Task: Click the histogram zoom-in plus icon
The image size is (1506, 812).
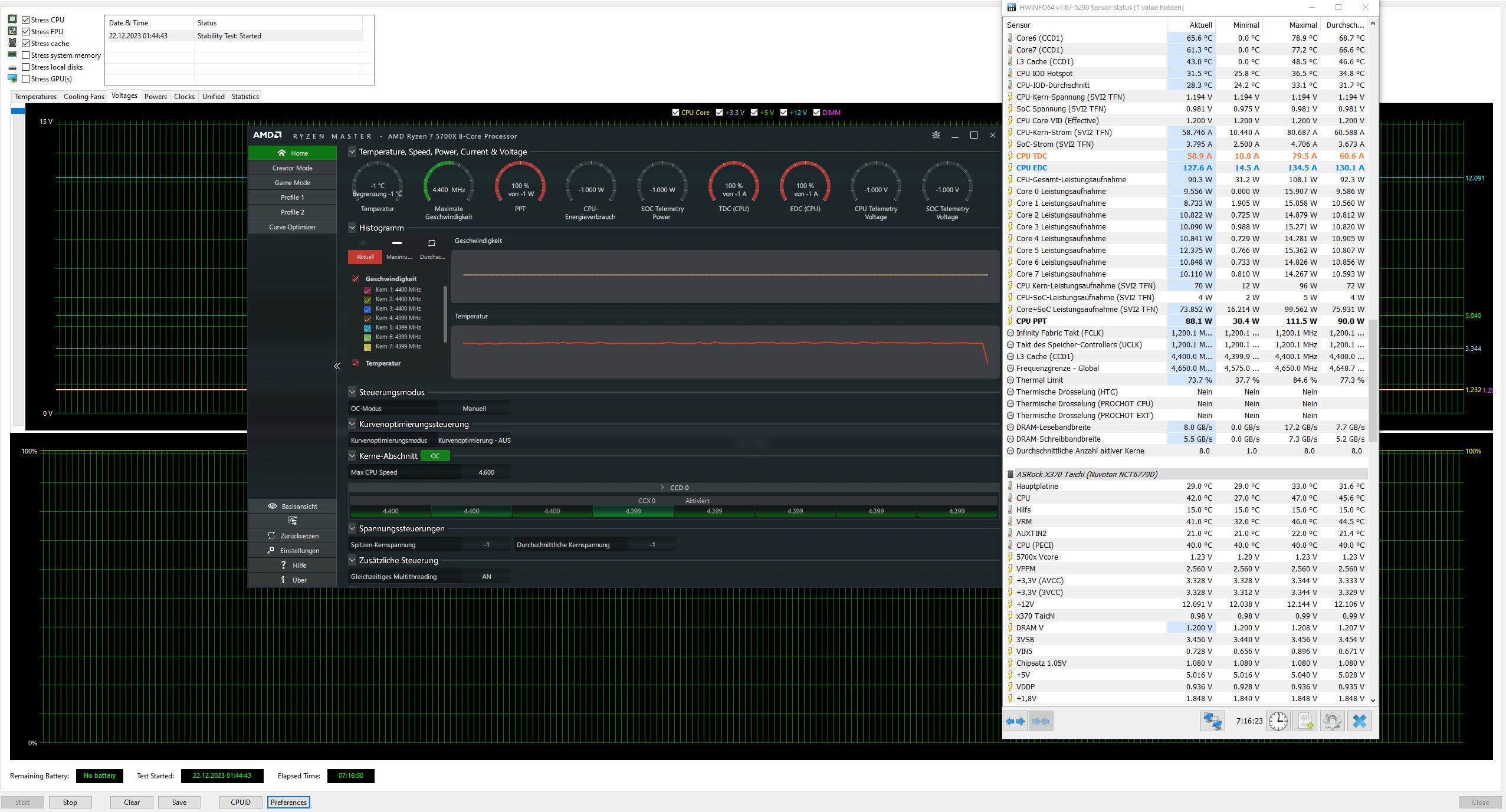Action: [x=363, y=243]
